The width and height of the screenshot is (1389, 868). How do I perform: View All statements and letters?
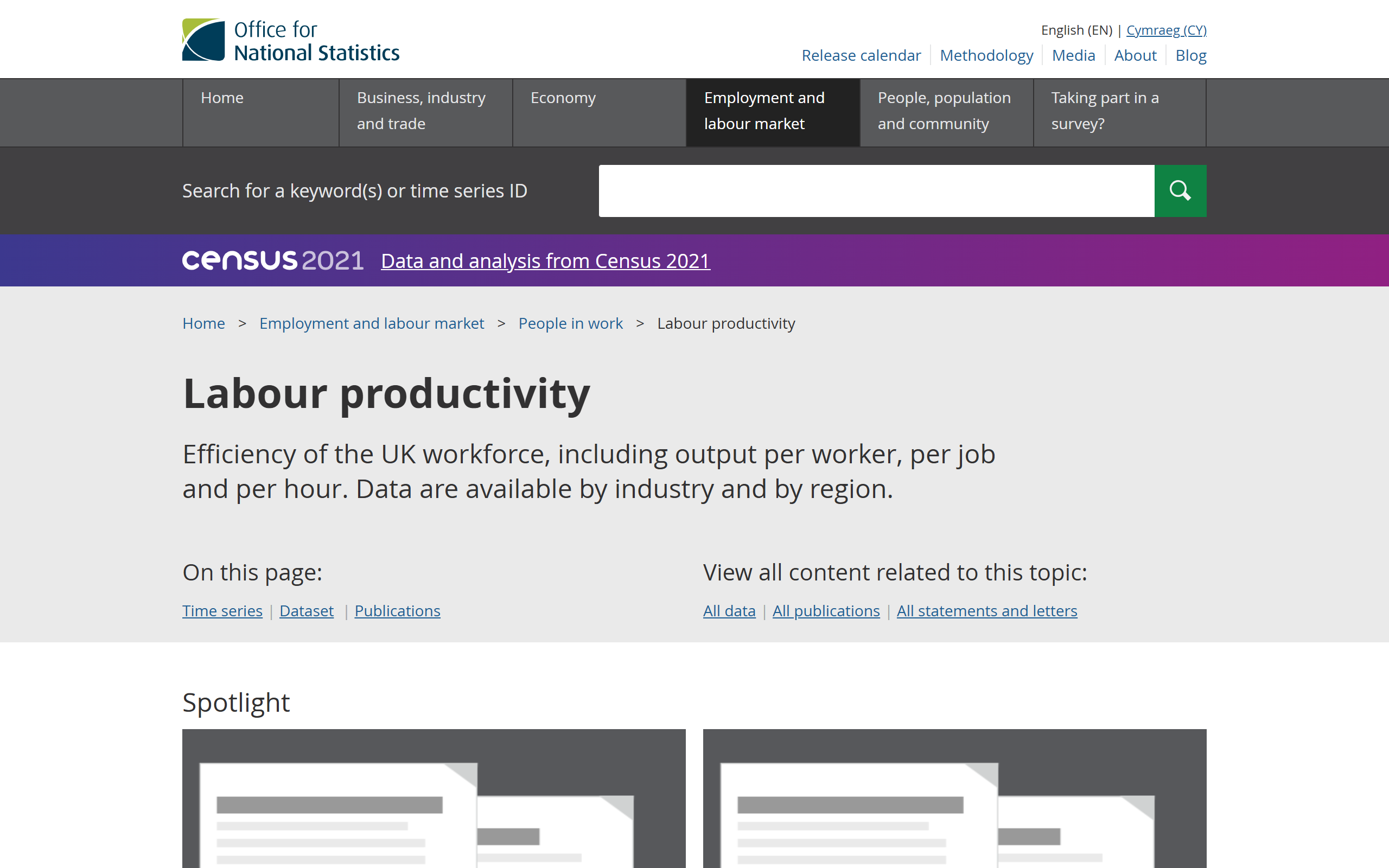(986, 611)
